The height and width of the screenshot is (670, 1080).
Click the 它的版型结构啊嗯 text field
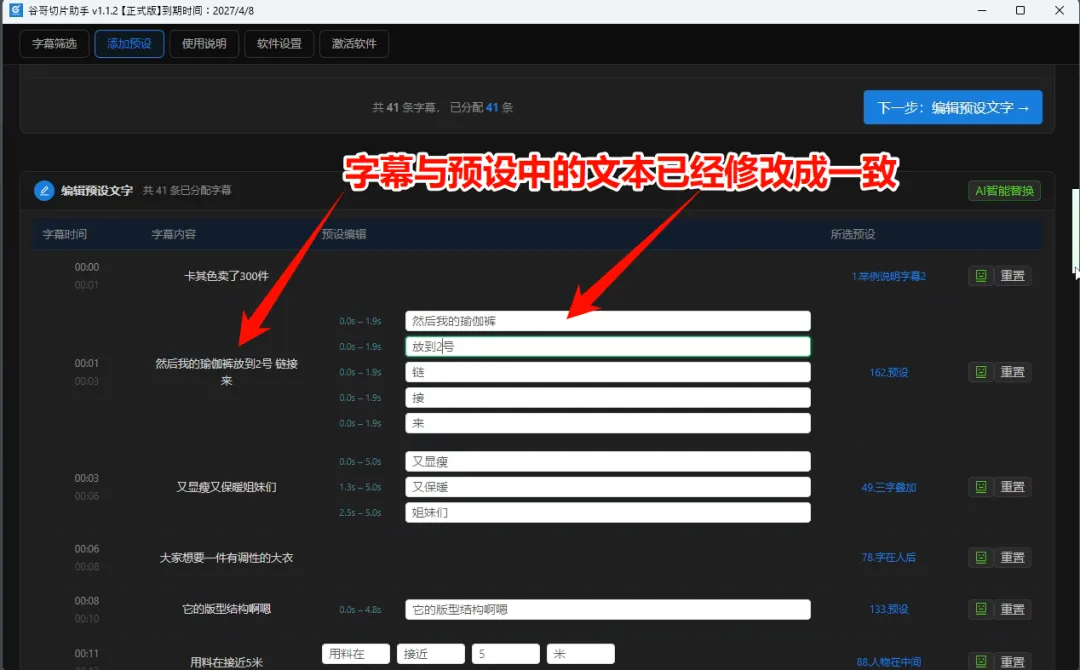click(608, 609)
